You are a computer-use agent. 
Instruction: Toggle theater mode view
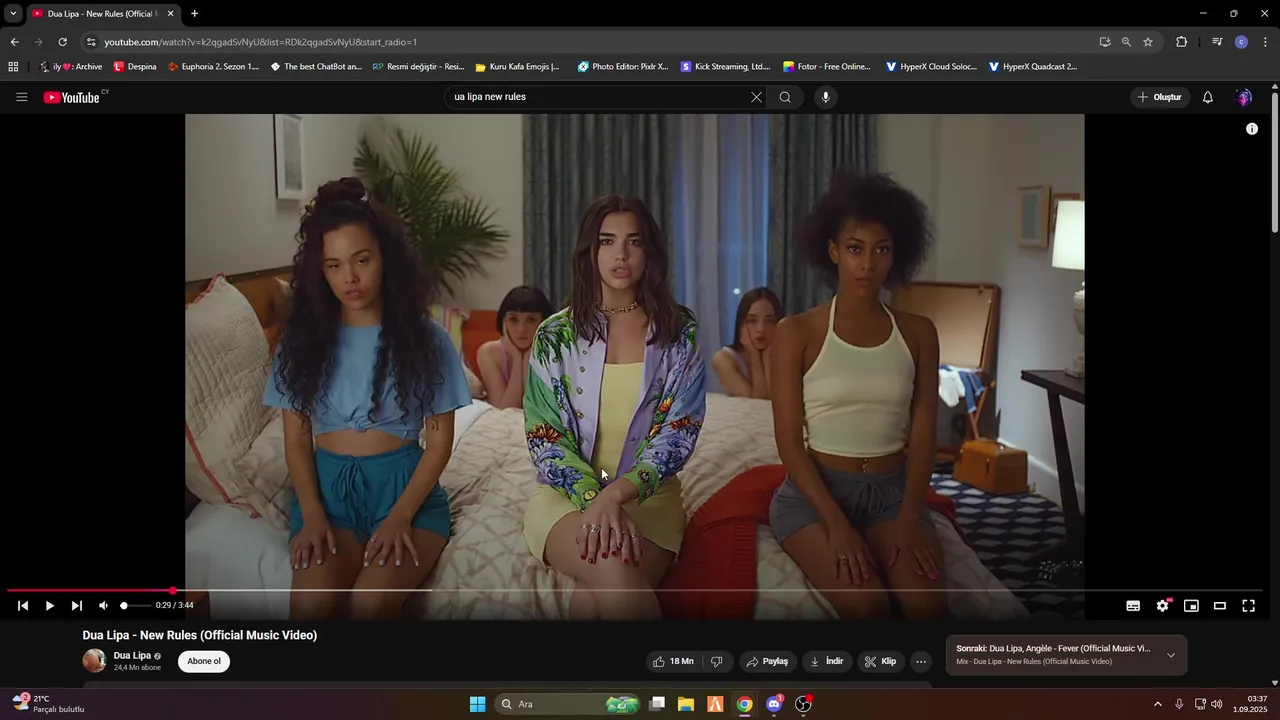1220,605
